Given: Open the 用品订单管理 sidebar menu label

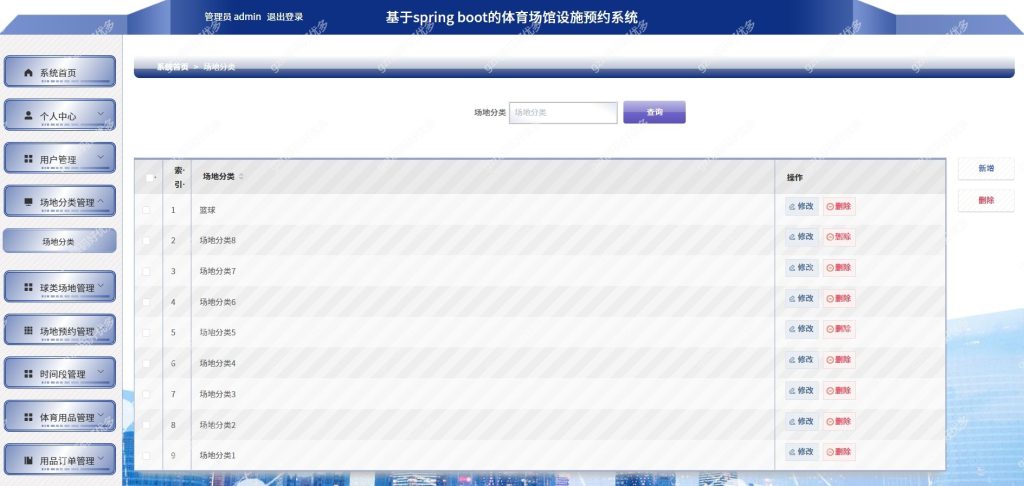Looking at the screenshot, I should (67, 461).
